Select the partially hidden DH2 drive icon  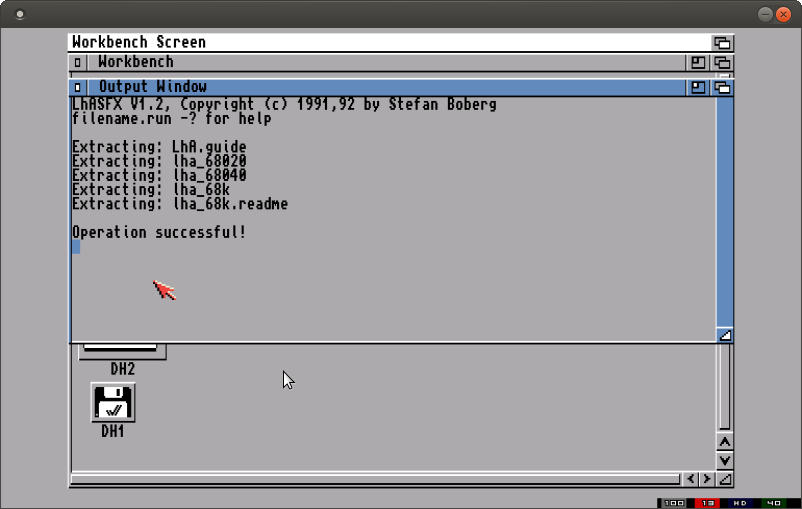pyautogui.click(x=122, y=351)
